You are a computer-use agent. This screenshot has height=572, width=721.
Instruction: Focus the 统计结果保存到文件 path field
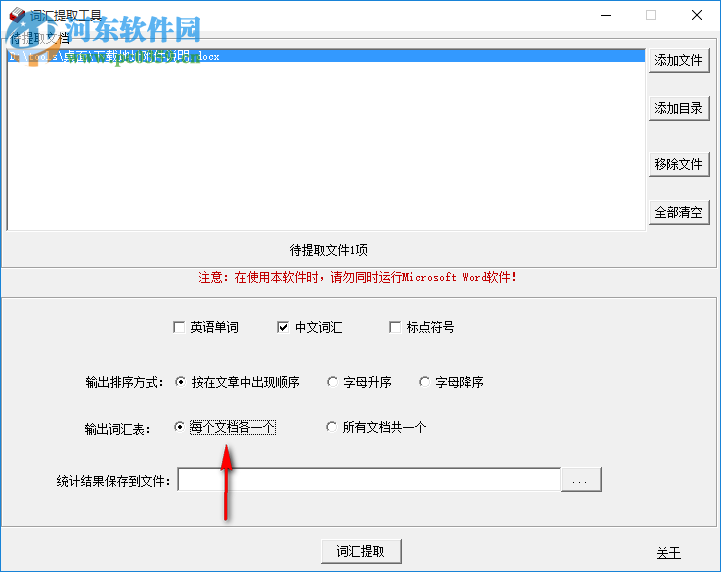coord(369,480)
